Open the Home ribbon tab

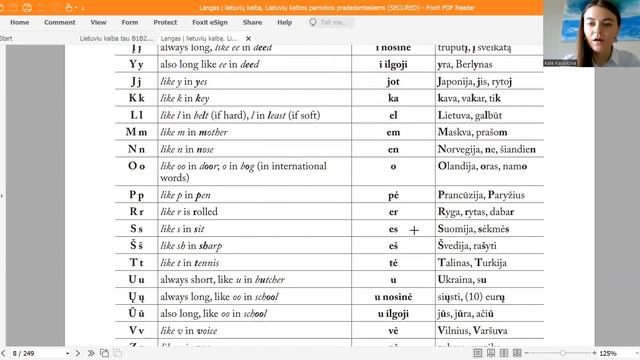(20, 22)
